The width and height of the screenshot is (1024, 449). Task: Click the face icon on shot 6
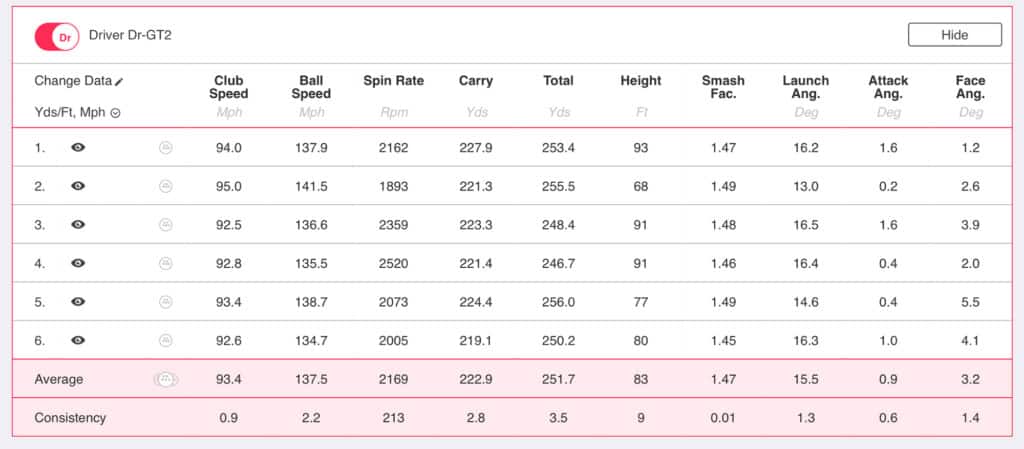166,340
